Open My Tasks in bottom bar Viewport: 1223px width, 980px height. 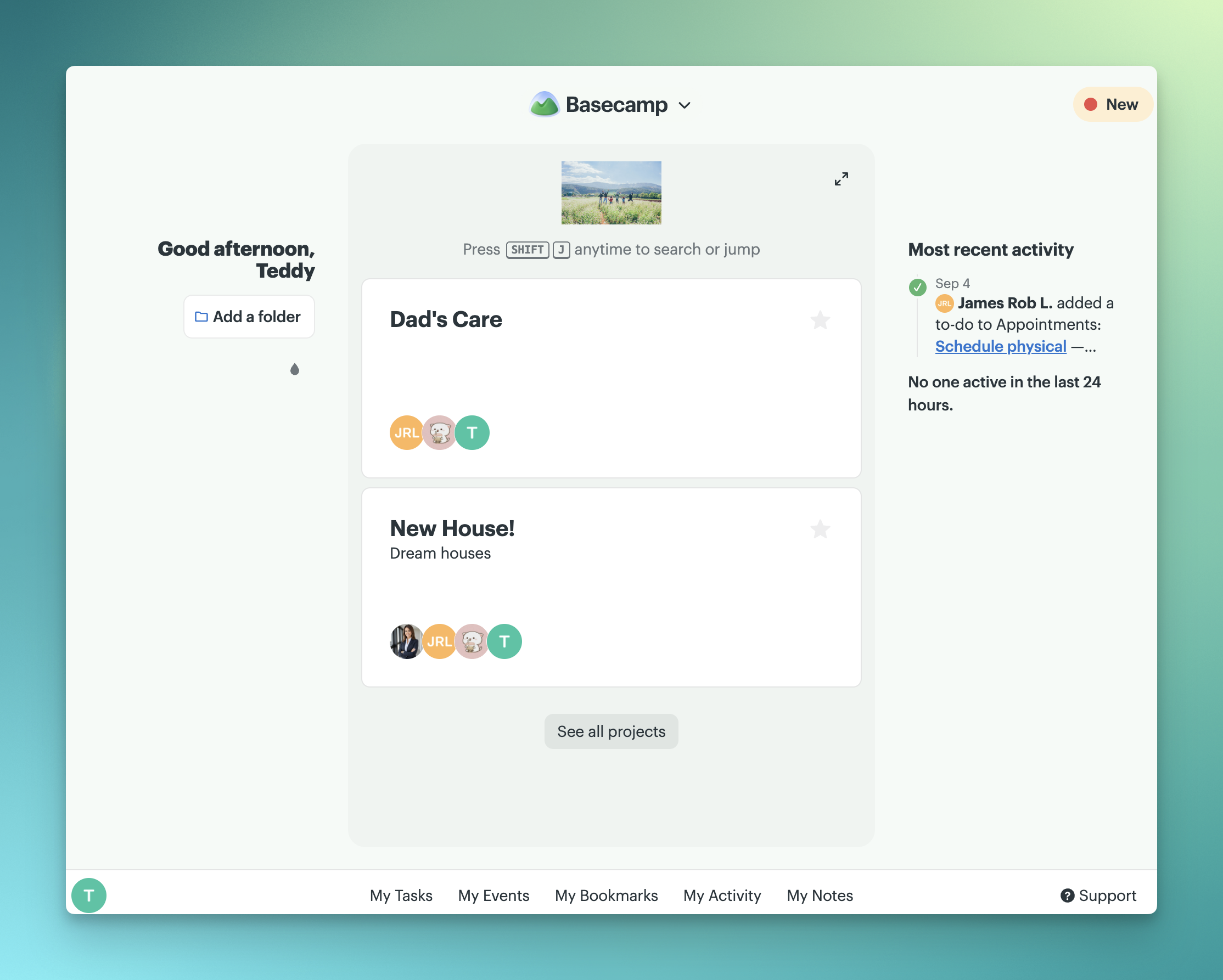[x=401, y=895]
